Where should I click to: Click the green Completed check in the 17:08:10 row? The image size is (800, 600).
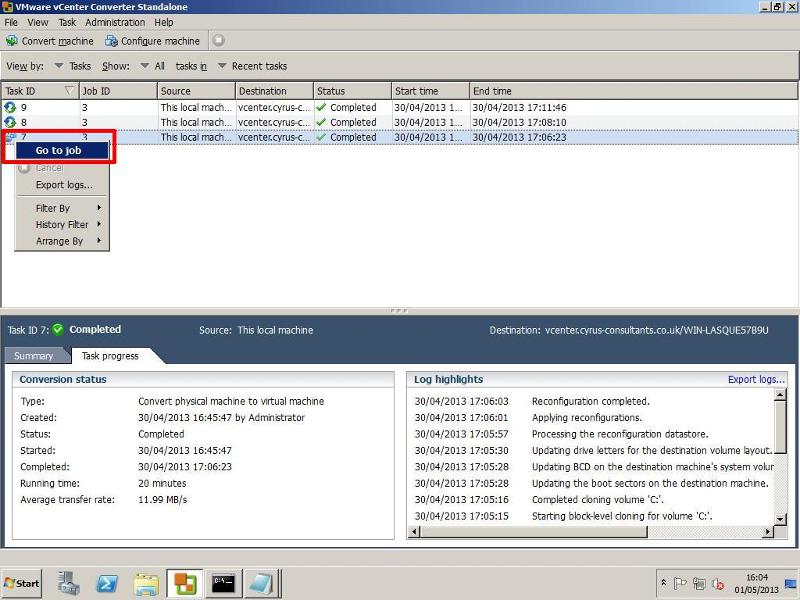[321, 122]
